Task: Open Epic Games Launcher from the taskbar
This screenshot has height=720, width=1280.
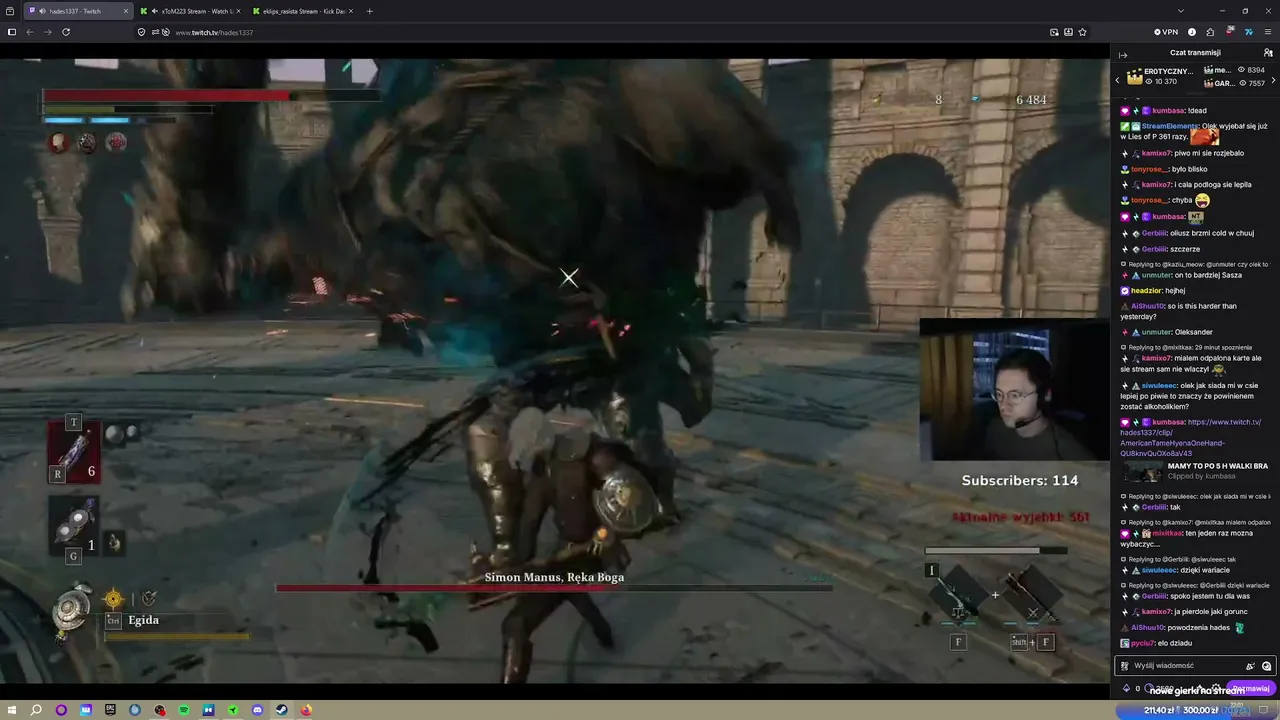Action: (x=110, y=710)
